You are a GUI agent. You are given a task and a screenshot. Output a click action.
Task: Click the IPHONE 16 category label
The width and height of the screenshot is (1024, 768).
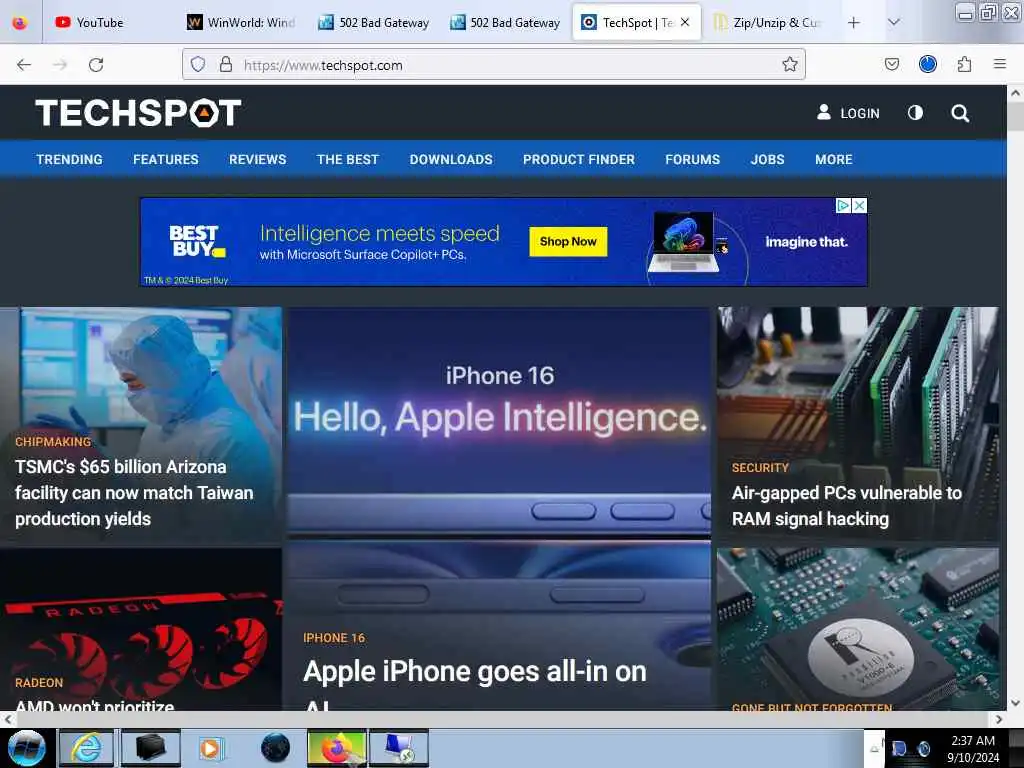(334, 638)
